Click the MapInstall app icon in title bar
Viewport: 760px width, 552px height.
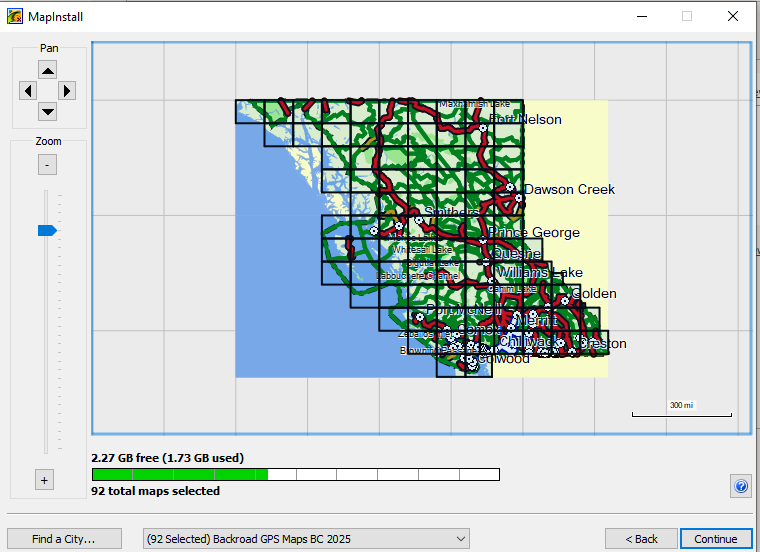pos(15,16)
